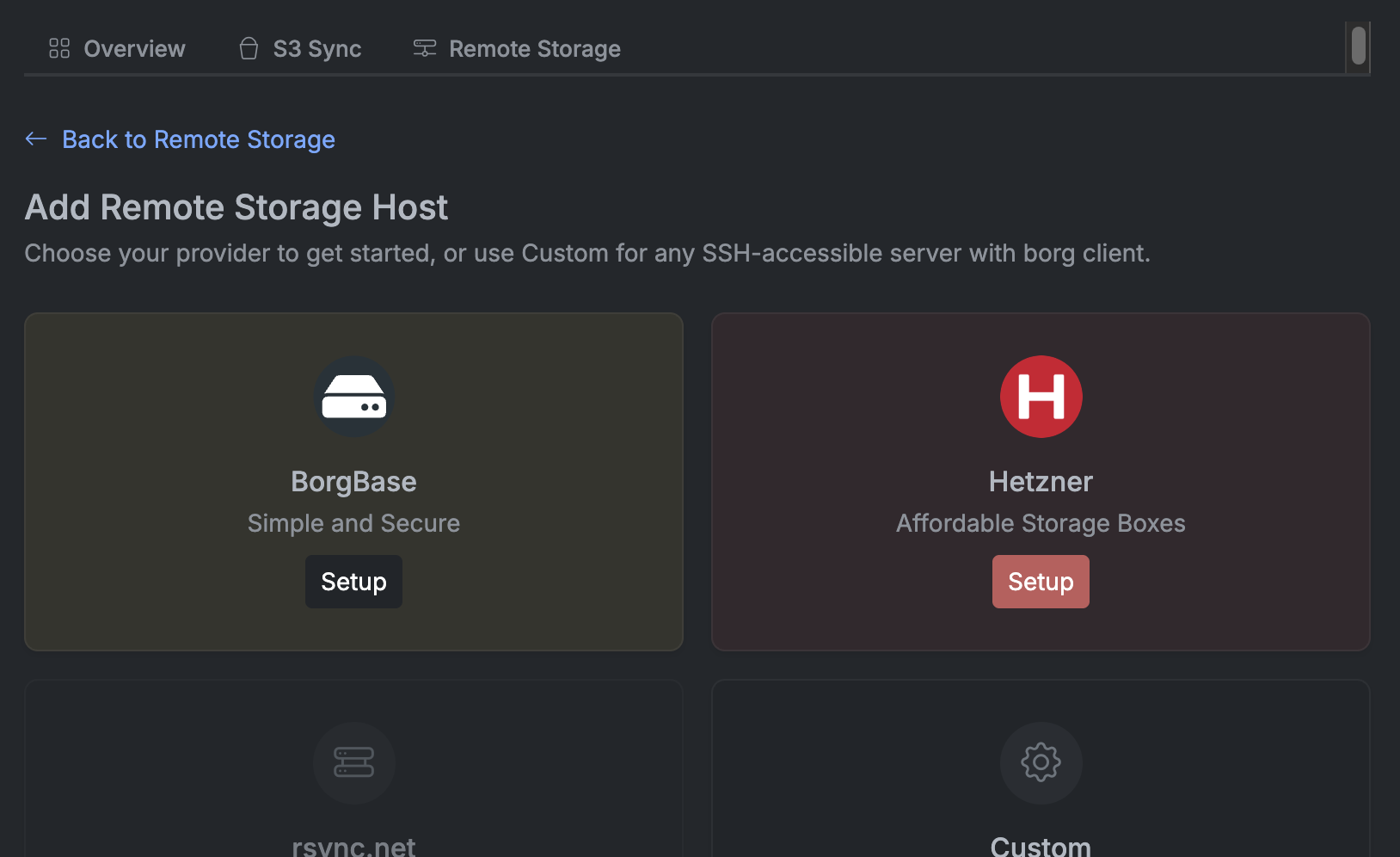
Task: Click the BorgBase disk drive icon
Action: click(x=353, y=397)
